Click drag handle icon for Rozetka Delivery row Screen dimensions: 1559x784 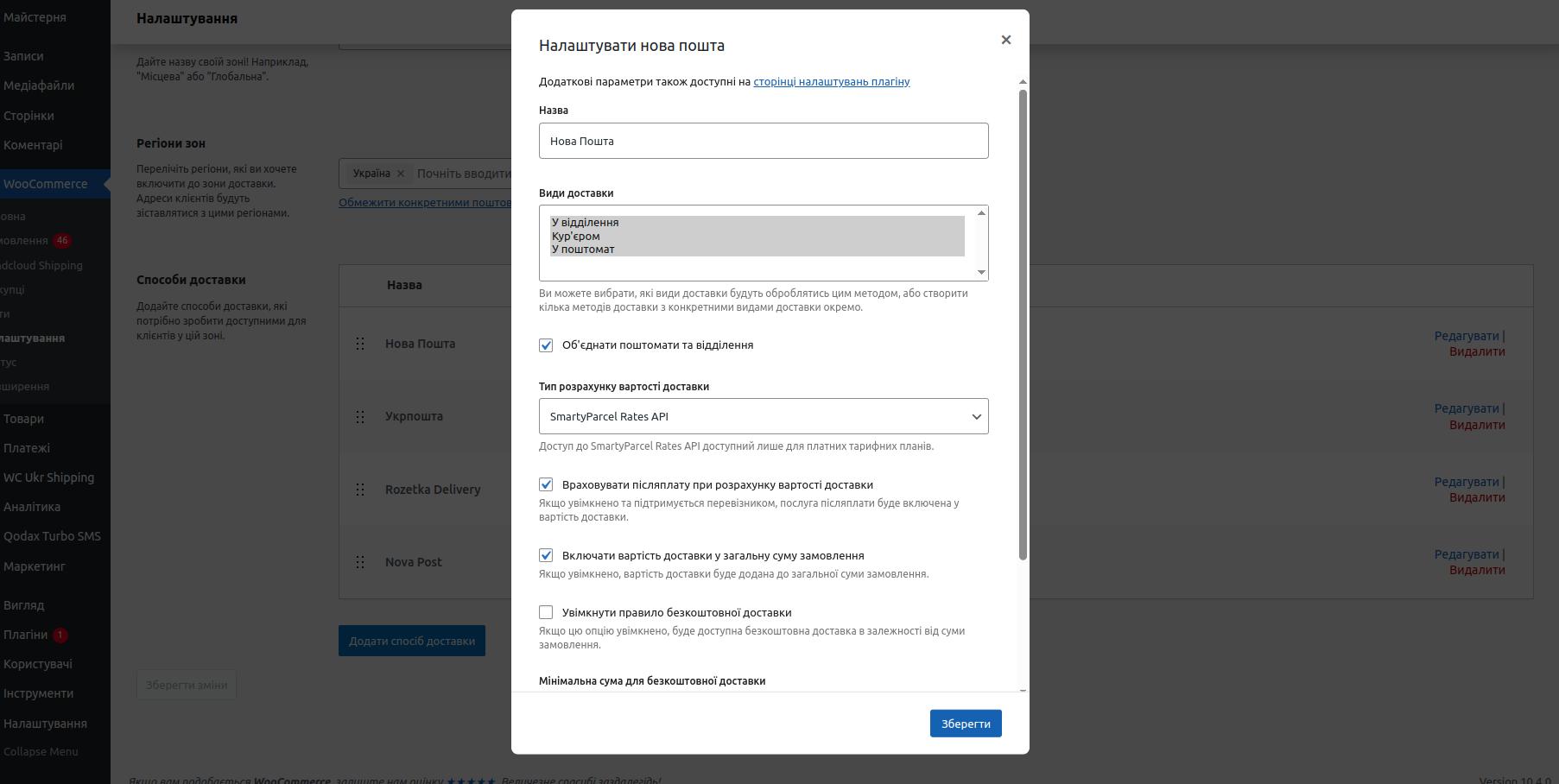click(x=360, y=490)
